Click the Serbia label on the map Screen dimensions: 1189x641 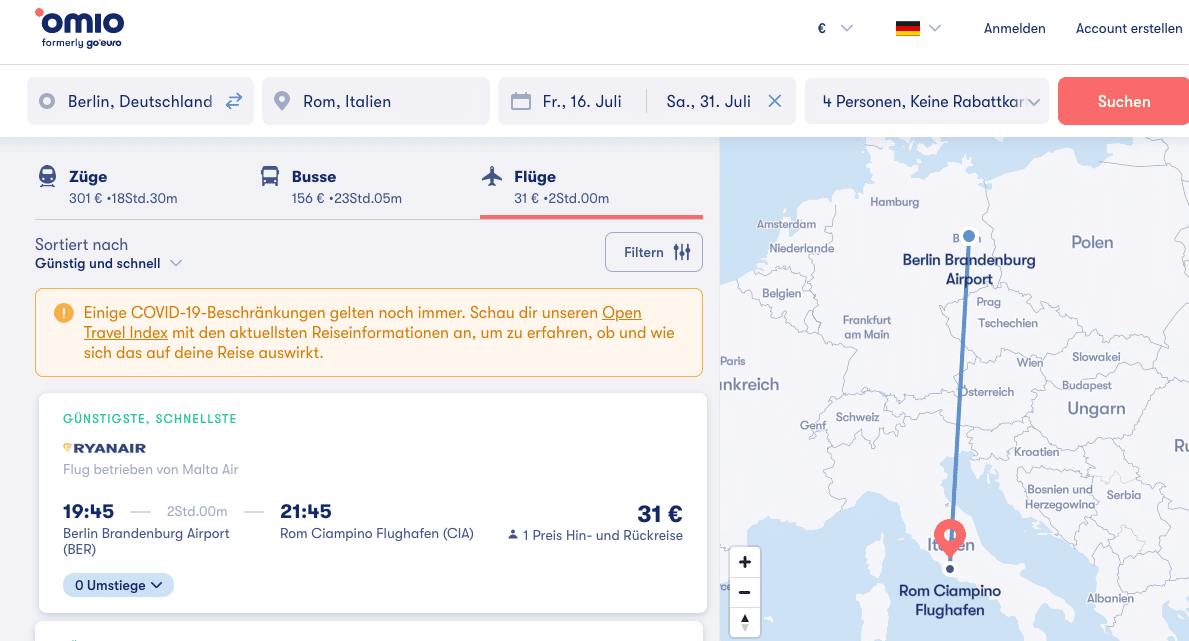click(1124, 495)
